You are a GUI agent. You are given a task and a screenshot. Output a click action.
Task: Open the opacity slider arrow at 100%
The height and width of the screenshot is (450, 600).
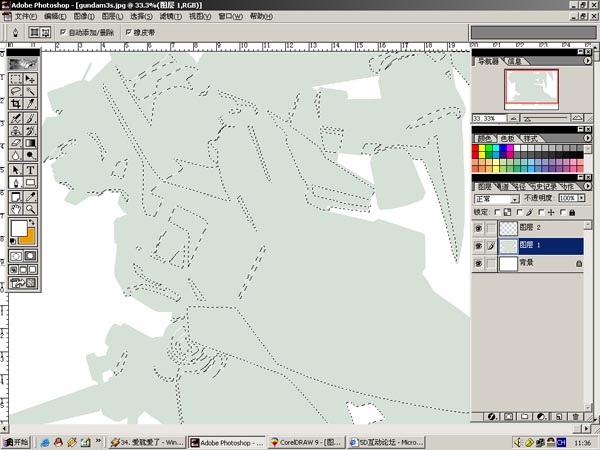pyautogui.click(x=581, y=198)
